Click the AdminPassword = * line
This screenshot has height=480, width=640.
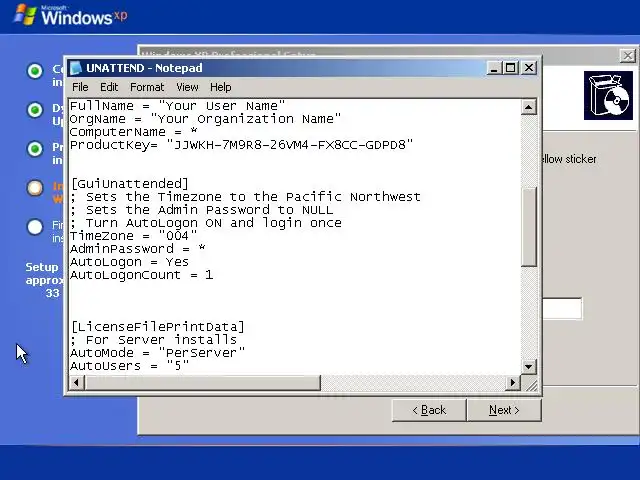(138, 249)
